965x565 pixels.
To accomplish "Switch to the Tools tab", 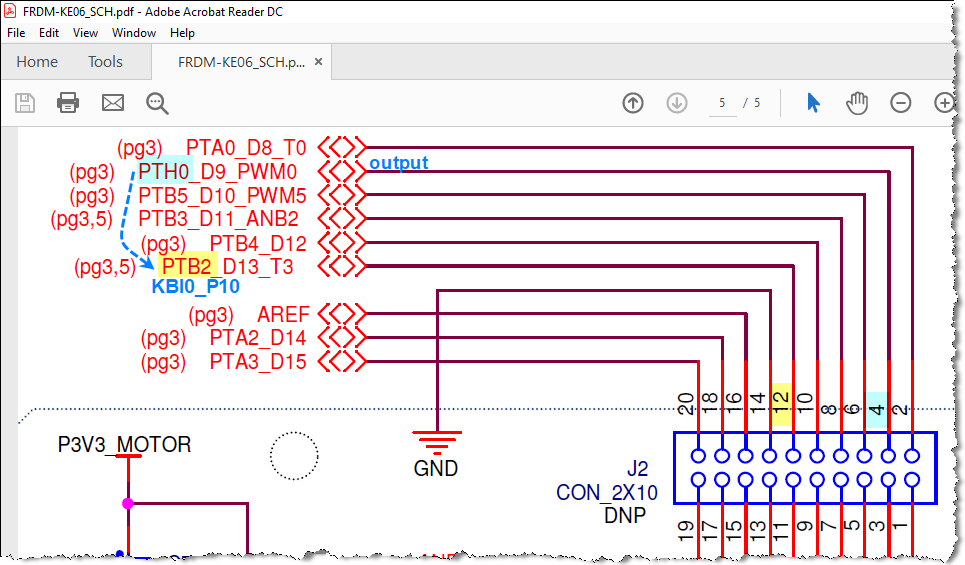I will 105,62.
